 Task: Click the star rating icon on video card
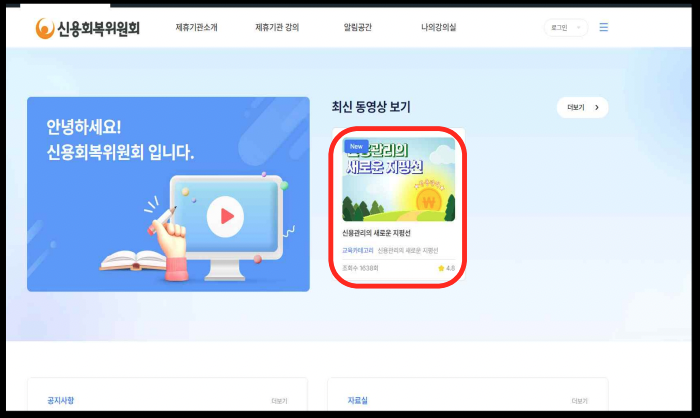click(x=441, y=268)
